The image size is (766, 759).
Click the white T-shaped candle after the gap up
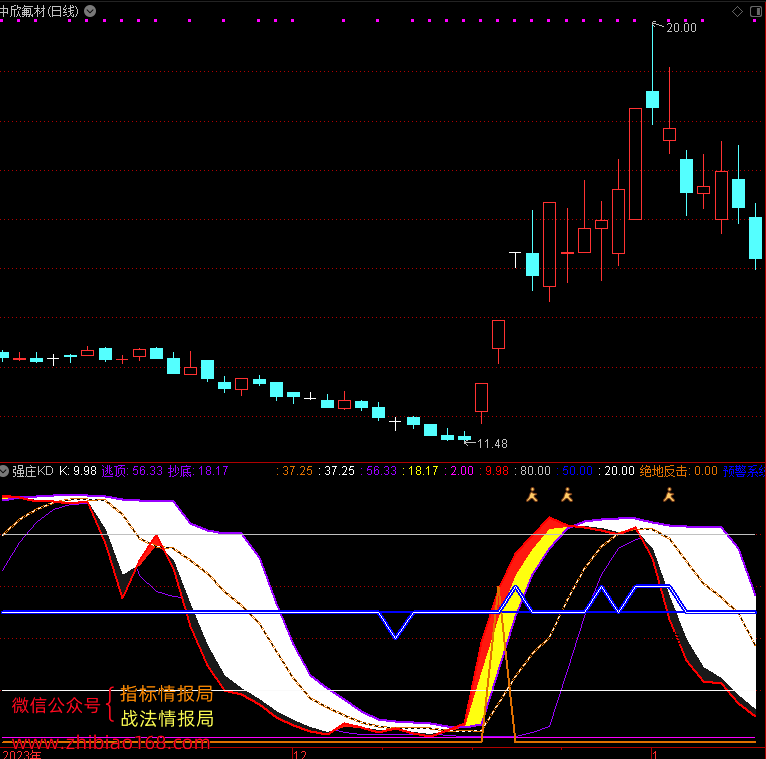tap(515, 260)
